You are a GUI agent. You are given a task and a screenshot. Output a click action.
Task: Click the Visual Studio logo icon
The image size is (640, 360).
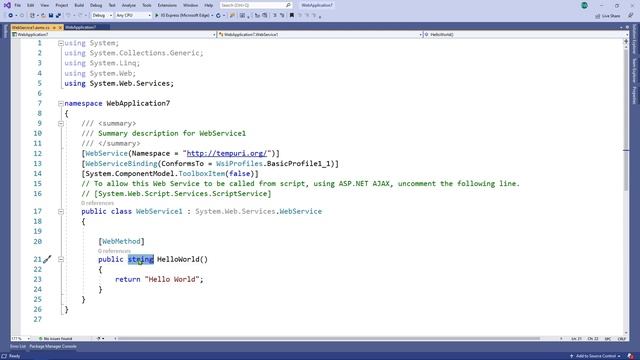coord(7,5)
